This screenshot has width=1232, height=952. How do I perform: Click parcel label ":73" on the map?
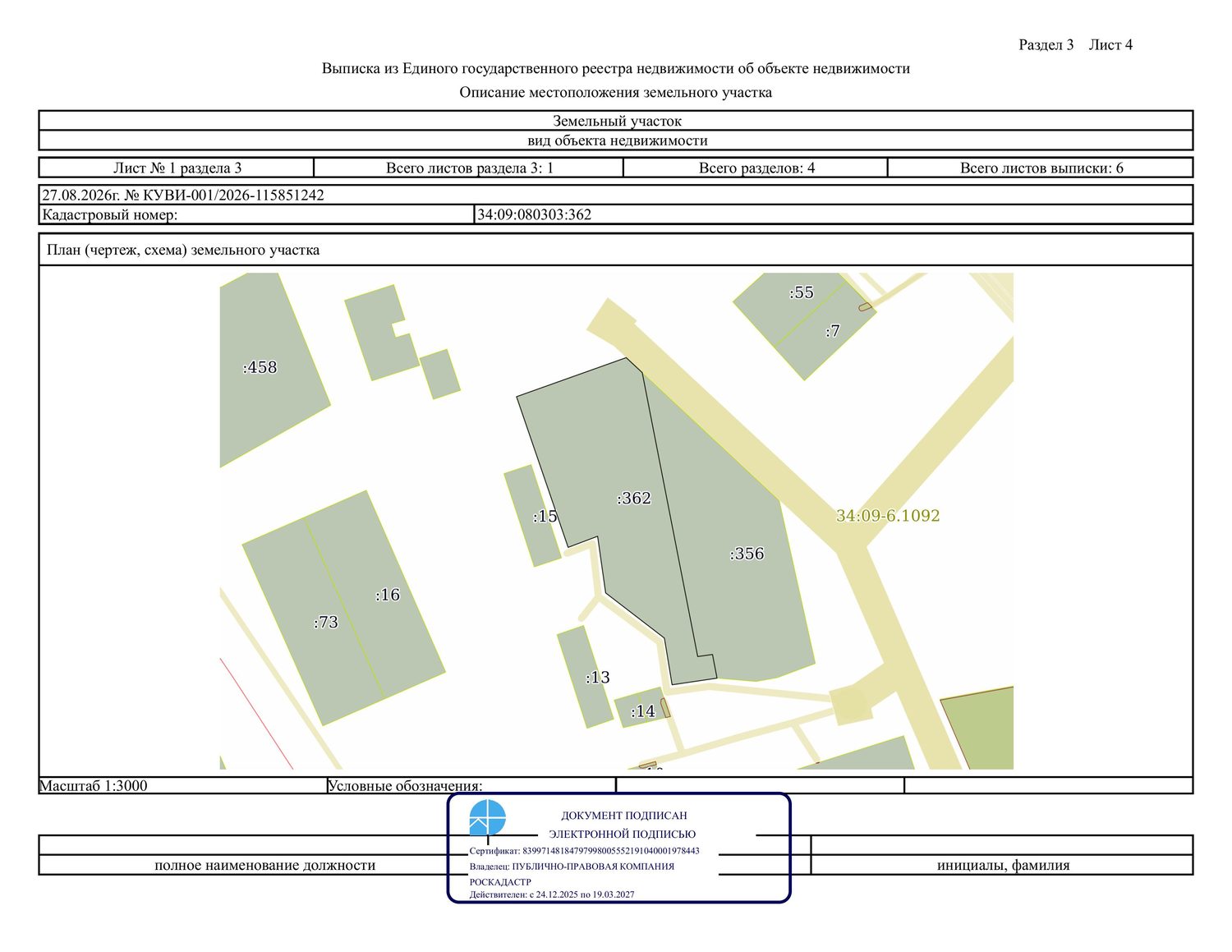point(325,623)
